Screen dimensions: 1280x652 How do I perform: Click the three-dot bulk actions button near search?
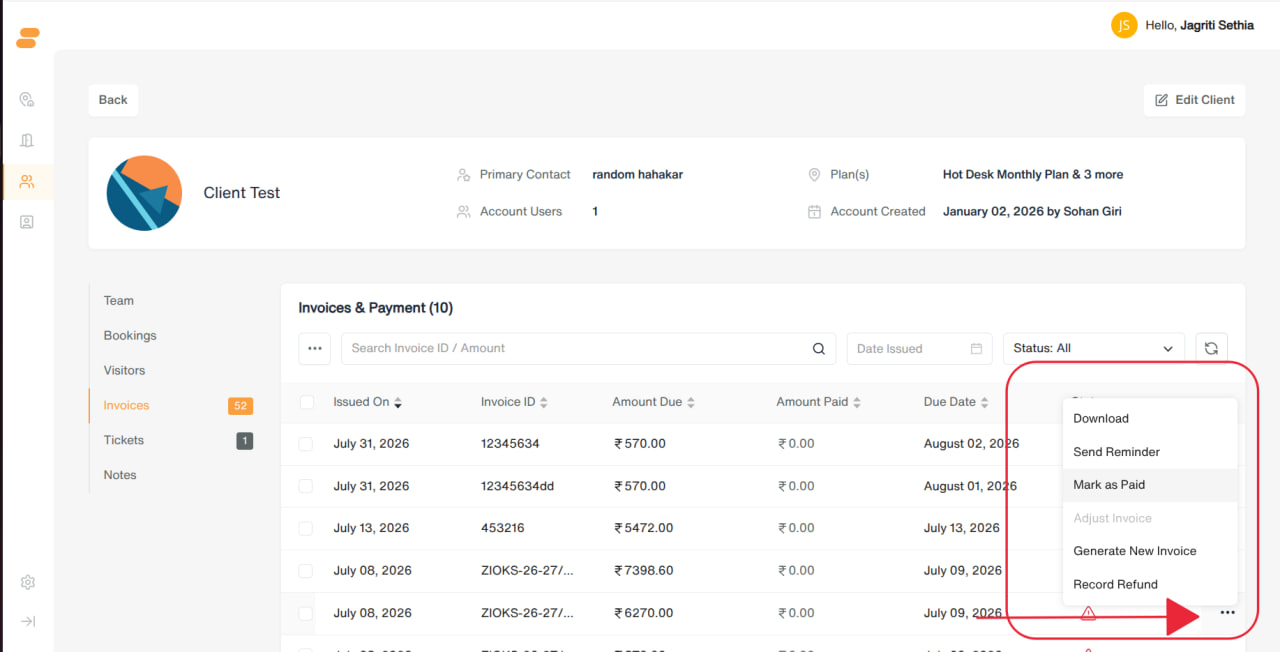315,348
